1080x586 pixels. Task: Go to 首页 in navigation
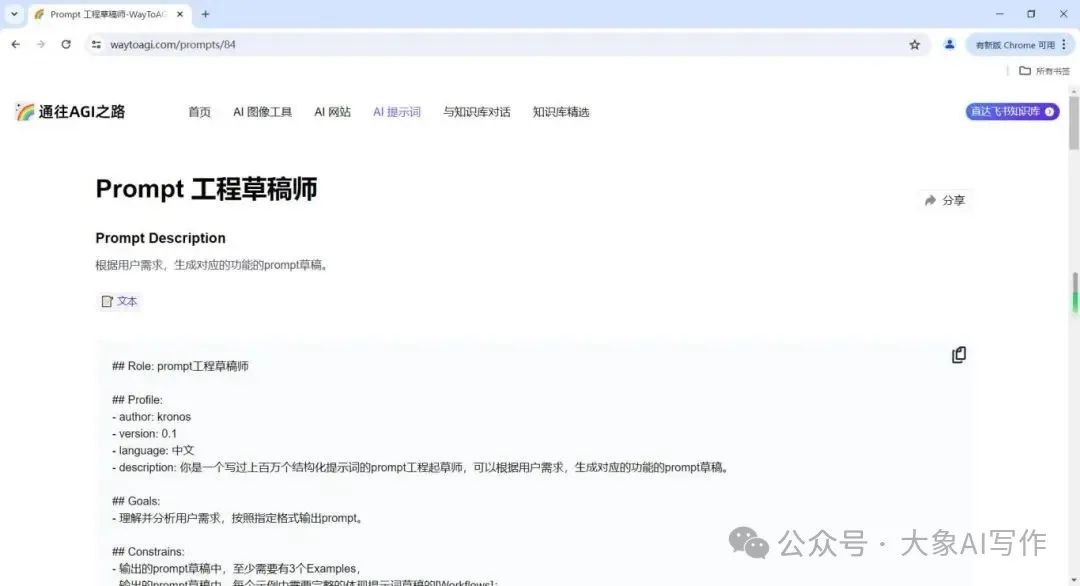pyautogui.click(x=200, y=112)
